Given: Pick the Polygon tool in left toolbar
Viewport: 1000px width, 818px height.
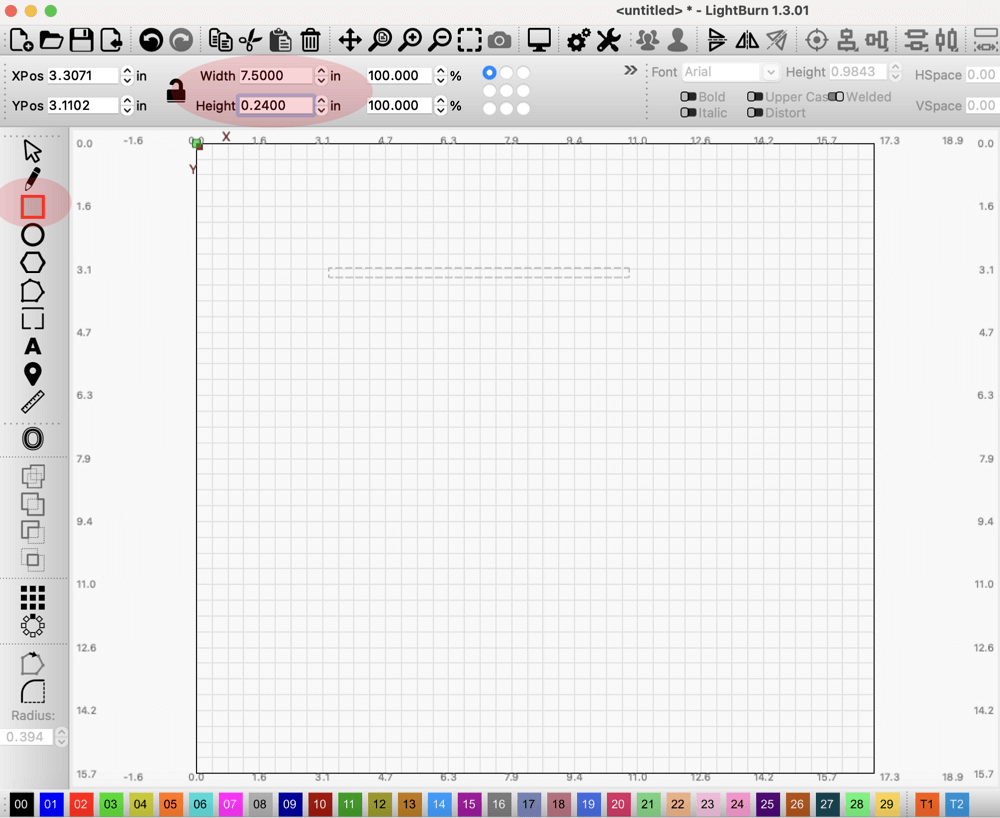Looking at the screenshot, I should [33, 263].
